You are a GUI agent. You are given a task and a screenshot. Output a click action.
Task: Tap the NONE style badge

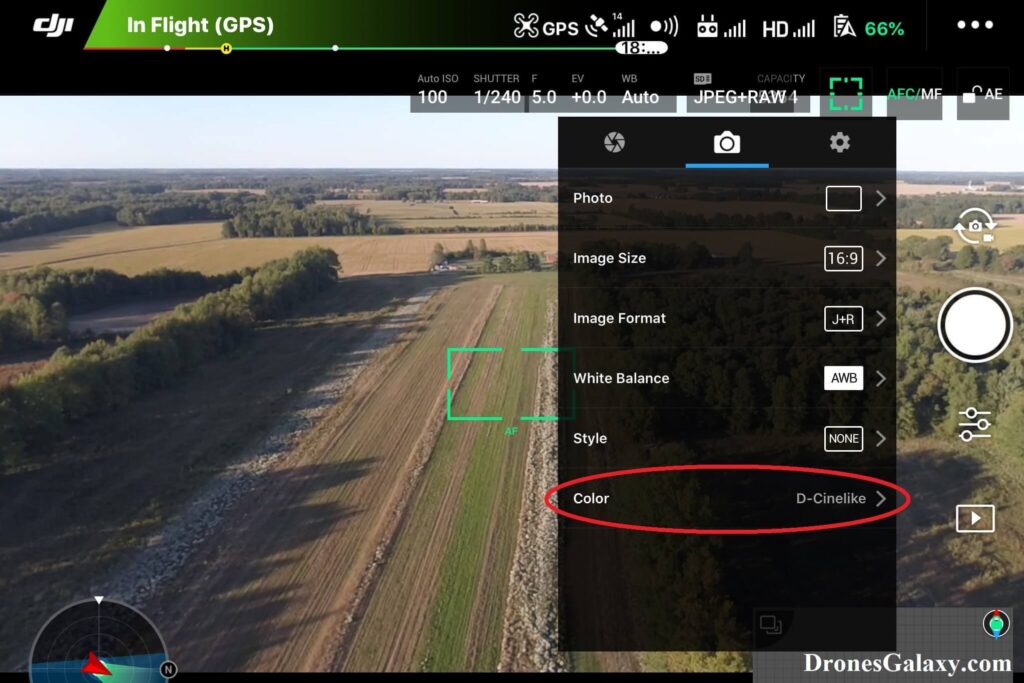tap(843, 439)
